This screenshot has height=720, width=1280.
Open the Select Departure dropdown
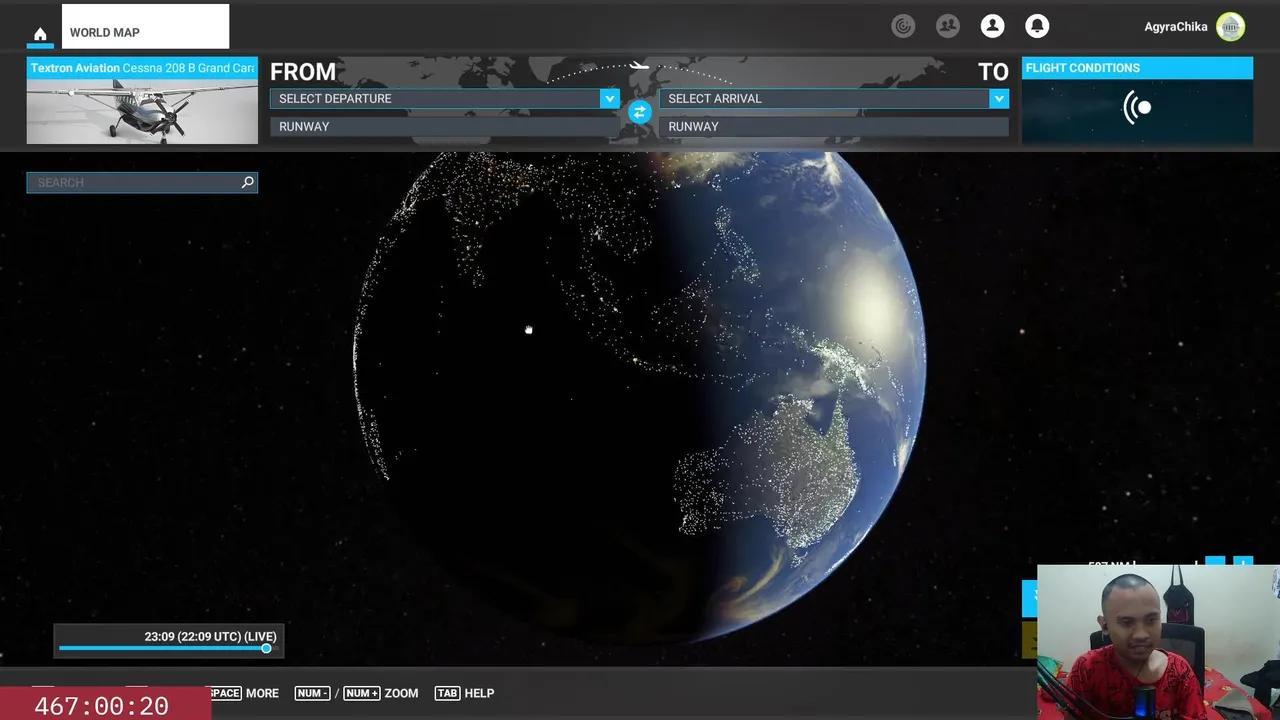point(445,98)
